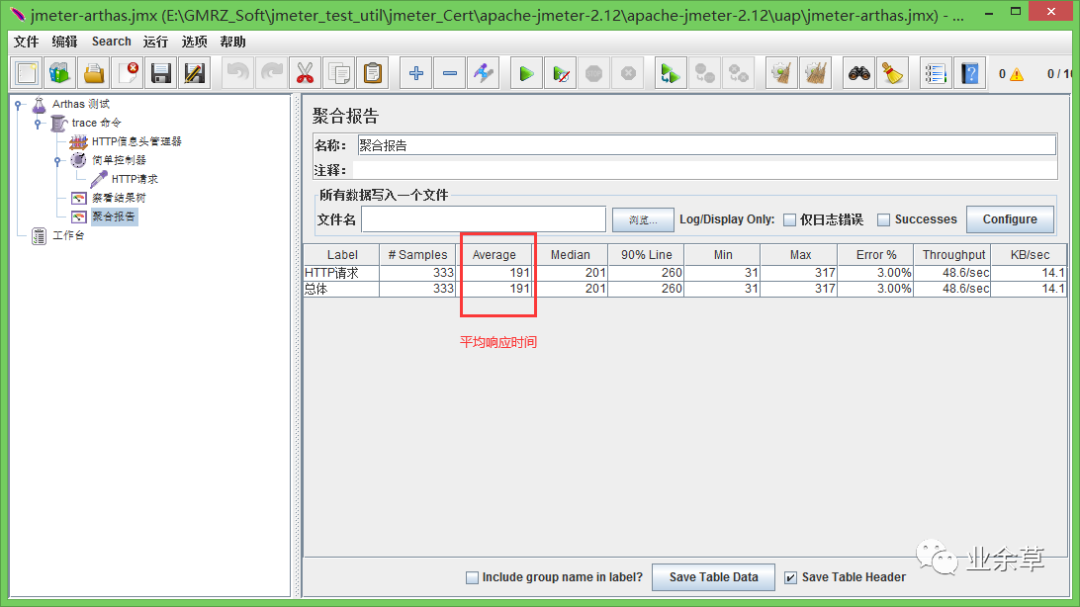Open the 运行 menu
The image size is (1080, 607).
pyautogui.click(x=156, y=42)
